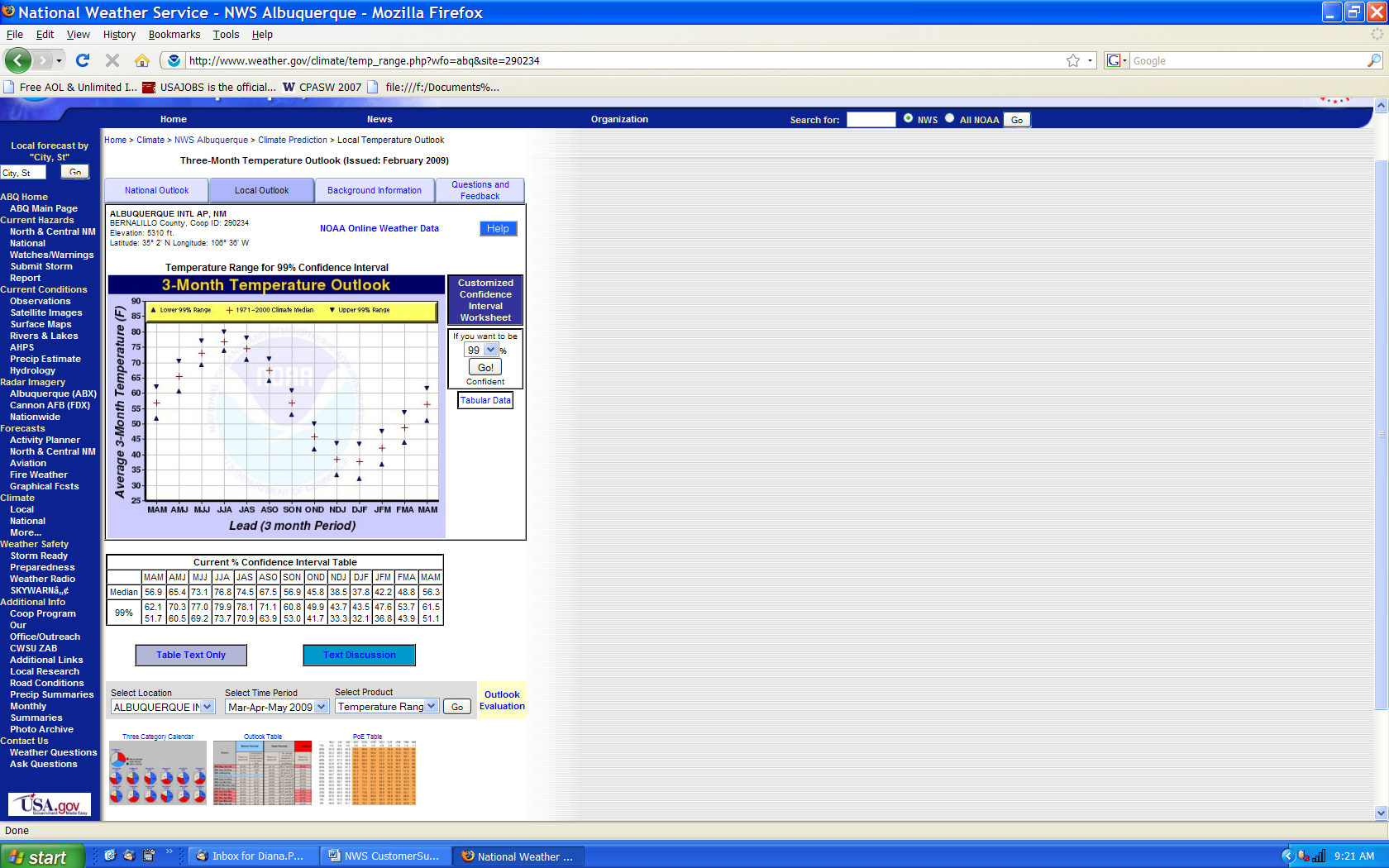Click the network icon in system tray
This screenshot has width=1389, height=868.
tap(1320, 856)
